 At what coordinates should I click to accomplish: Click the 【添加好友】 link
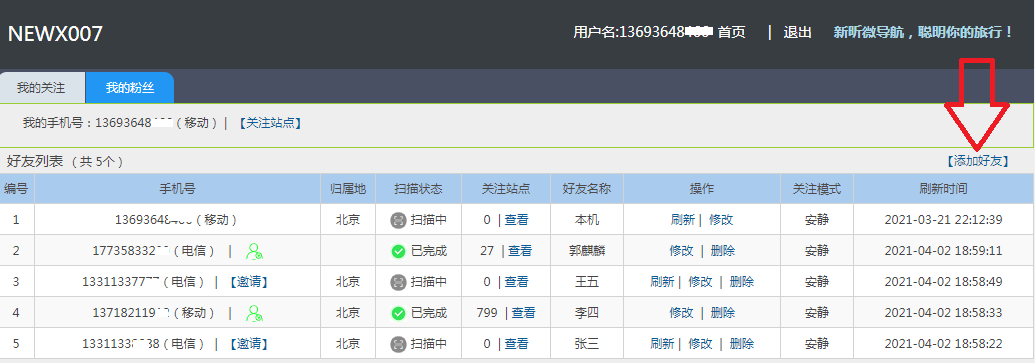click(x=977, y=160)
